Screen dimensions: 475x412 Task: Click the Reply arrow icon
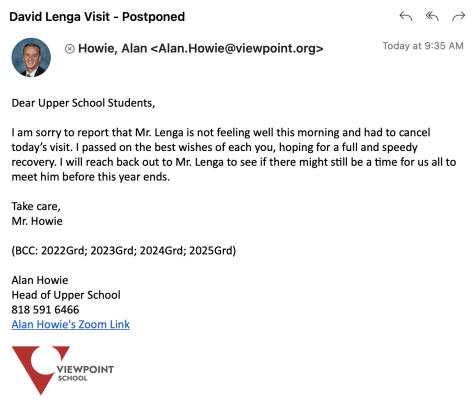point(406,16)
